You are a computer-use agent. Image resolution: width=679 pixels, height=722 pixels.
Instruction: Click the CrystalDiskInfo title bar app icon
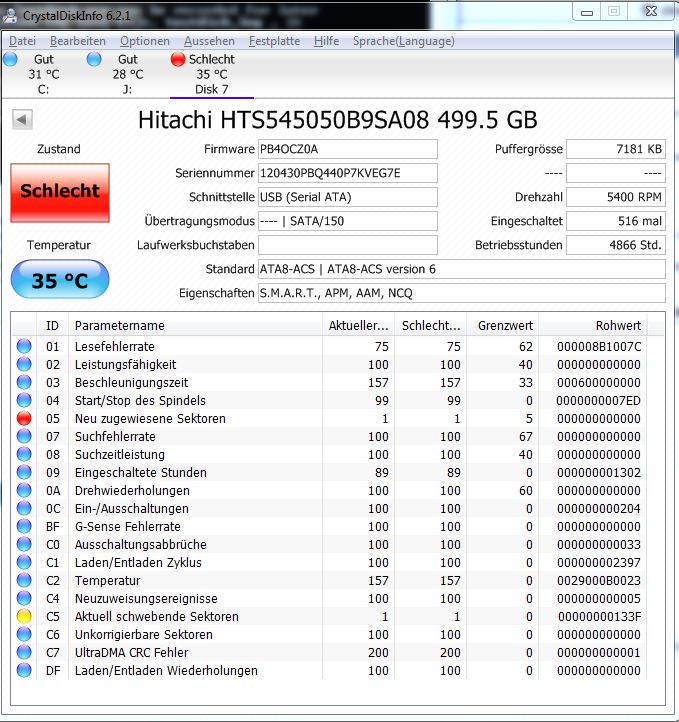pos(10,15)
